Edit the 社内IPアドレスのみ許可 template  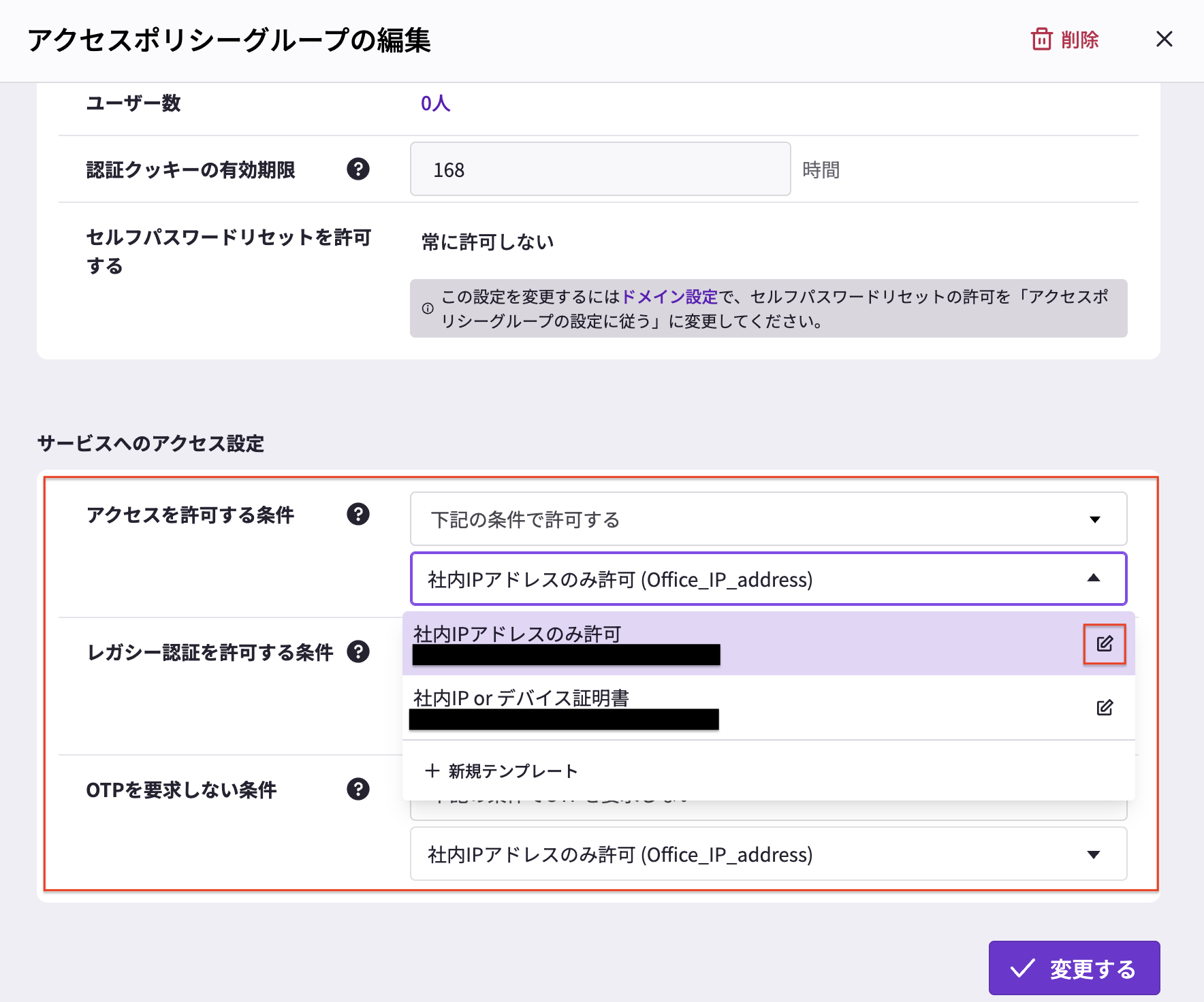(1104, 644)
